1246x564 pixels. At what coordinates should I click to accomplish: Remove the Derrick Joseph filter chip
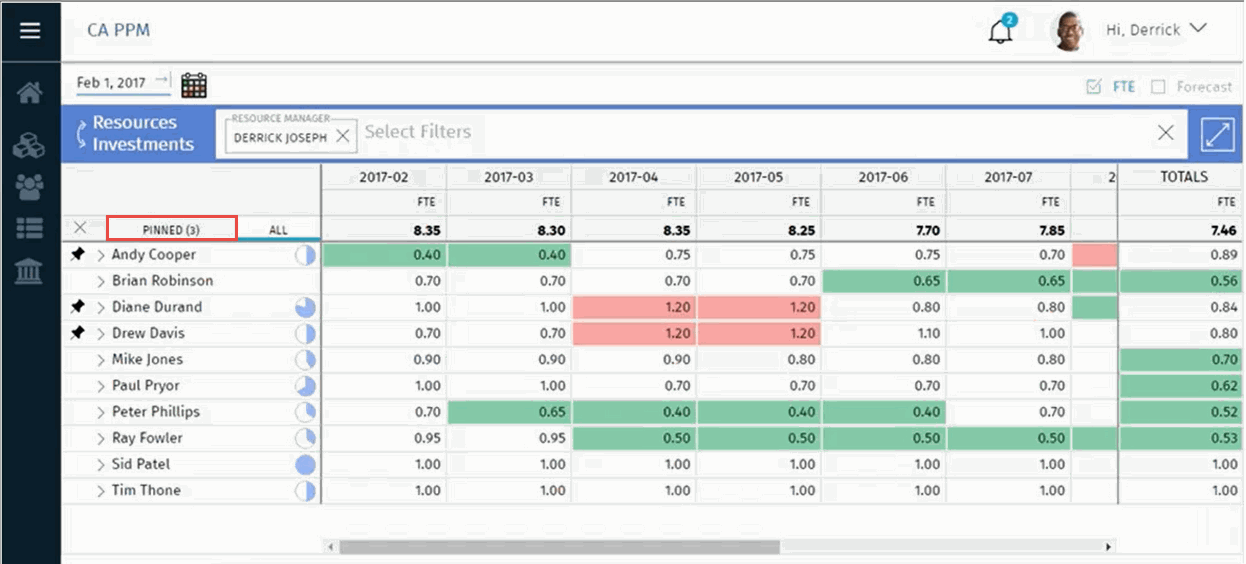(342, 137)
